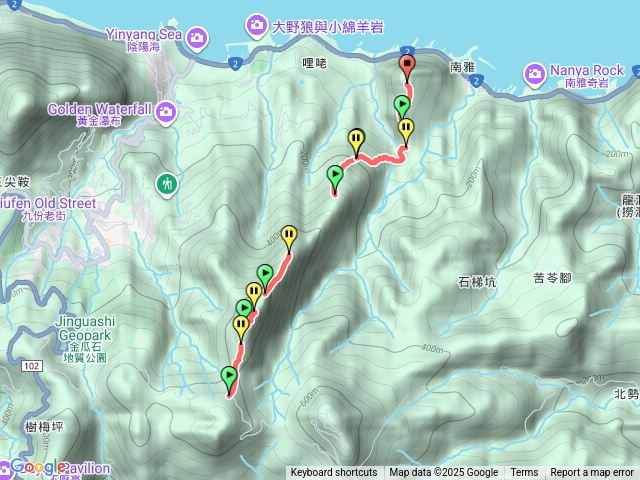Click the red stop marker at route end

407,67
